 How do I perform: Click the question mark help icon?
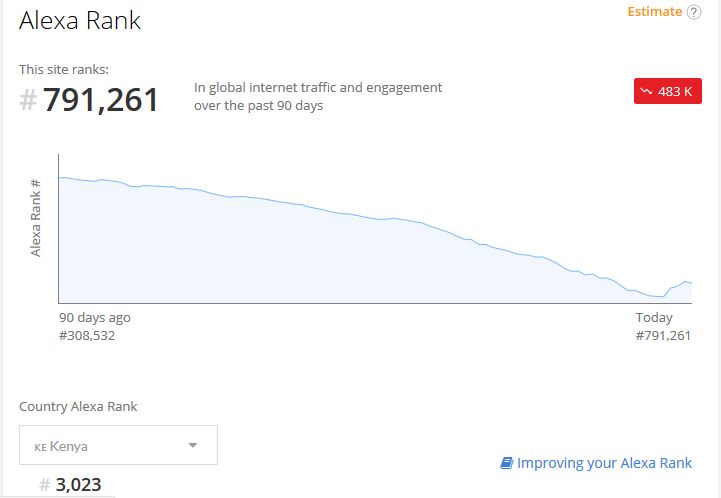pos(694,12)
